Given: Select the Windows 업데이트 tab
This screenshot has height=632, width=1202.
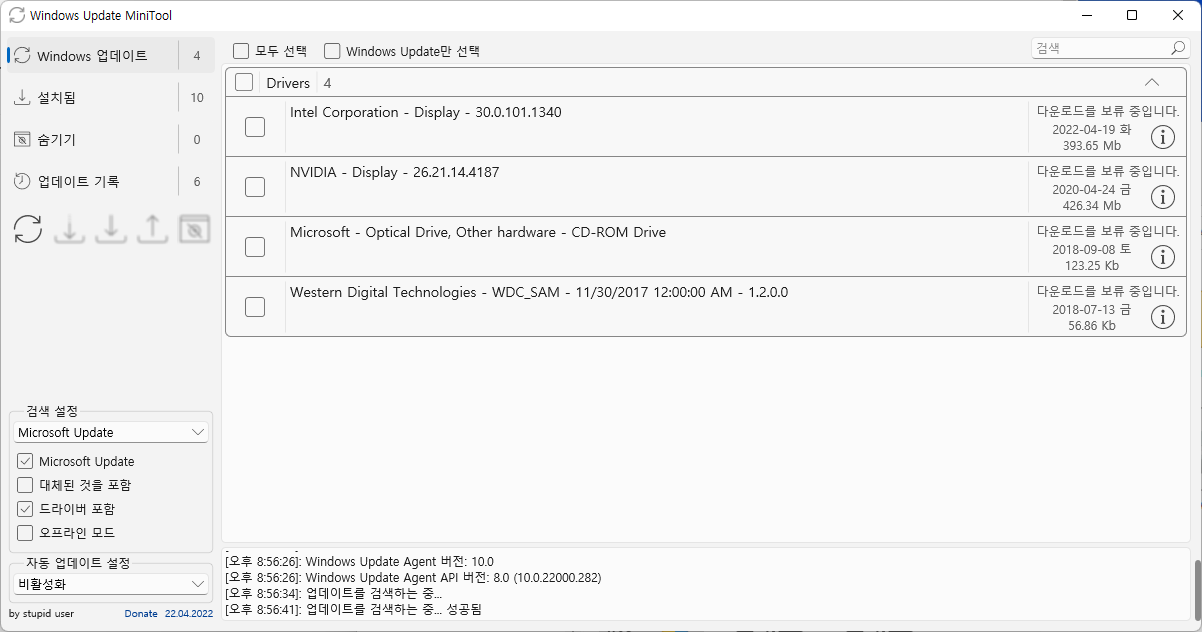Looking at the screenshot, I should 110,56.
